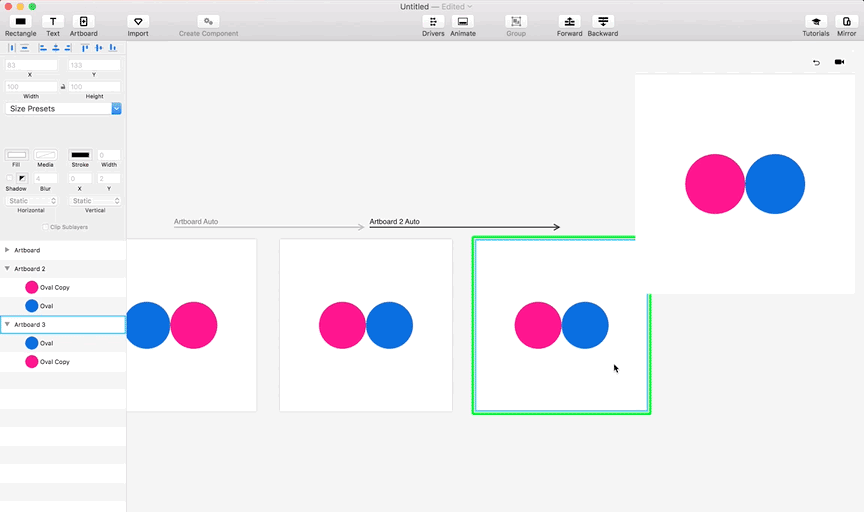Image resolution: width=864 pixels, height=512 pixels.
Task: Click the Width size field
Action: pos(31,87)
